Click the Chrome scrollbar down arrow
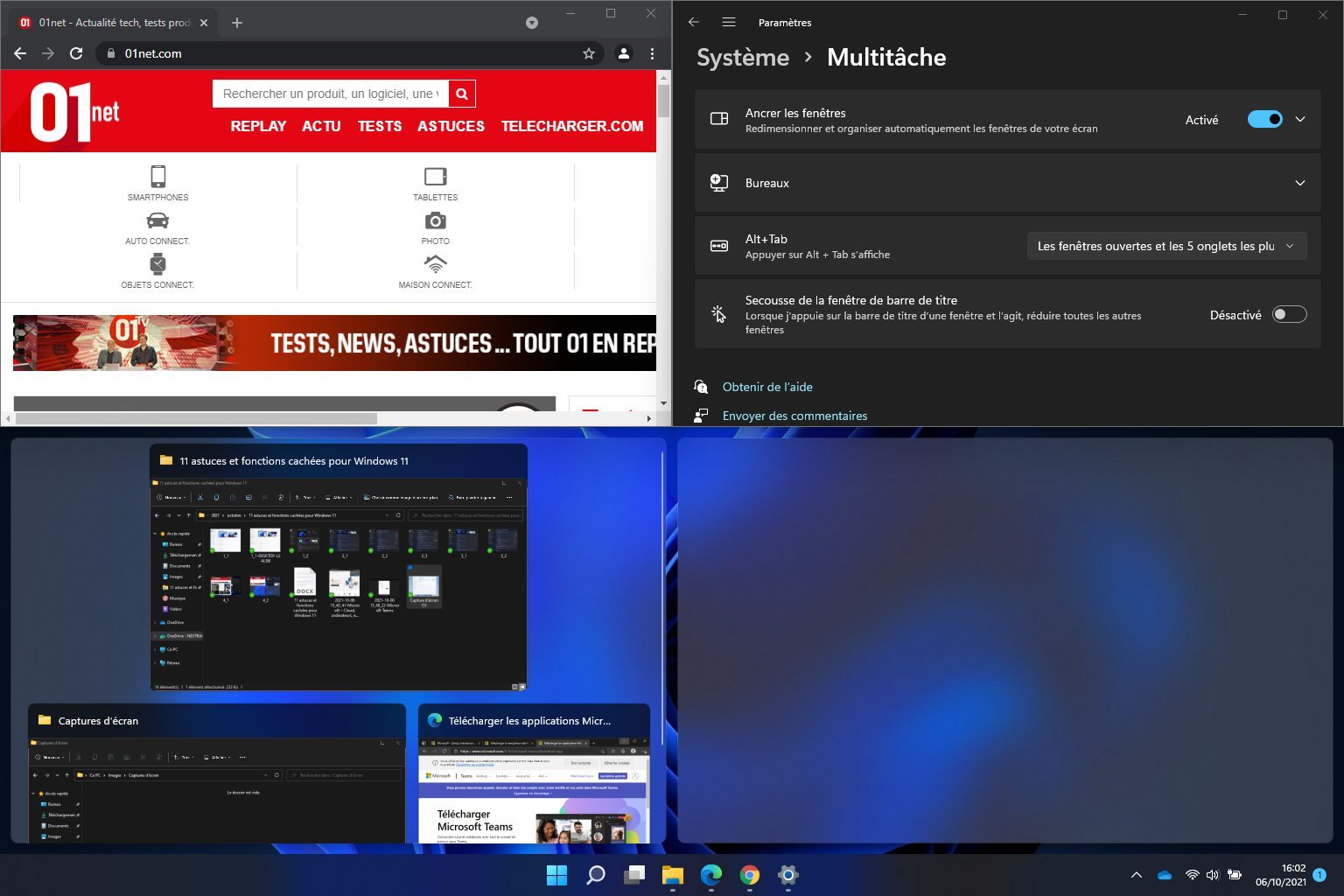 click(x=663, y=403)
